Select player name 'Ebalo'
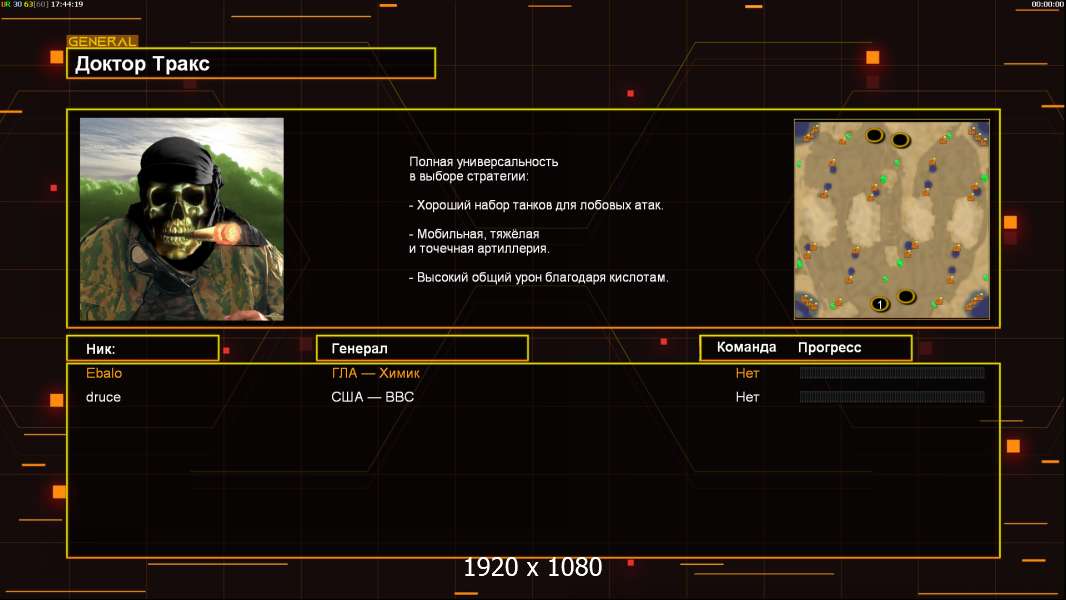Screen dimensions: 1066x600 click(x=104, y=373)
